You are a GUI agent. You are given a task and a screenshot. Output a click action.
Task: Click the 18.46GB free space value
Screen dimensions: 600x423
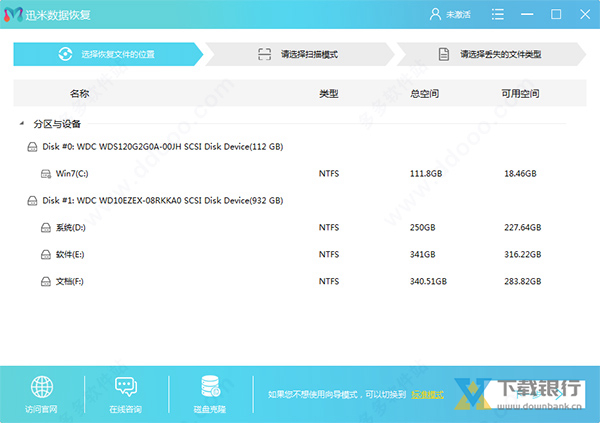(x=520, y=173)
